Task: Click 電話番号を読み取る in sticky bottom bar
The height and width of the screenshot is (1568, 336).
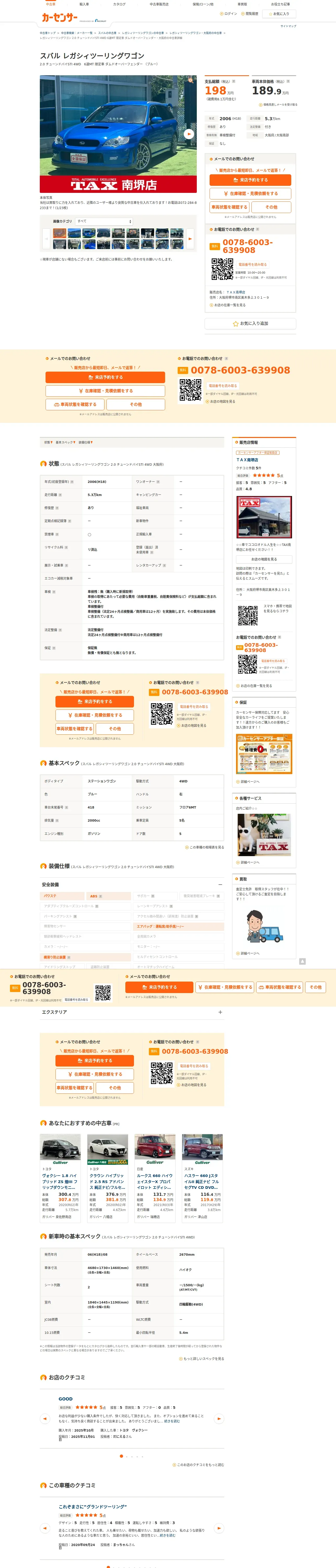Action: coord(76,1000)
